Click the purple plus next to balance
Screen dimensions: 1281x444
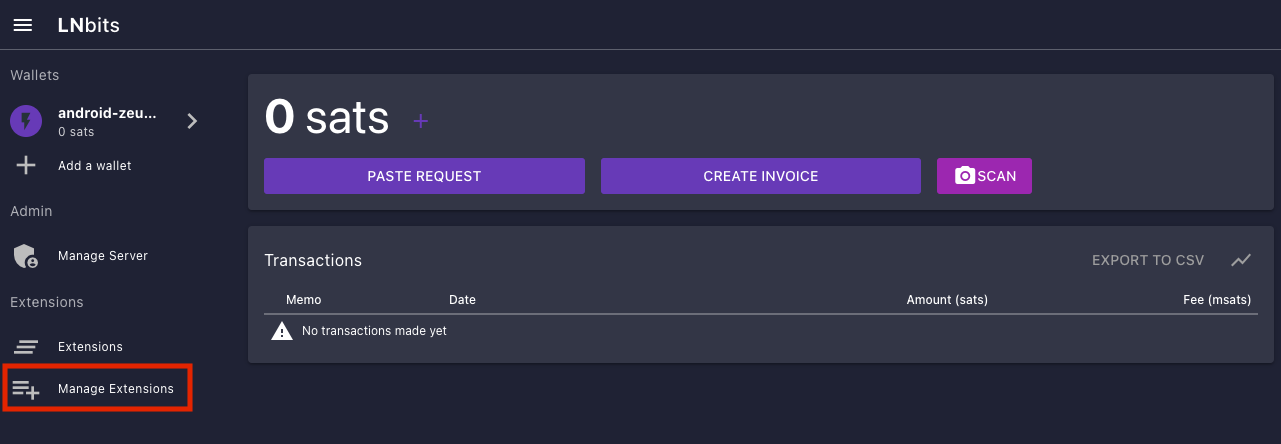pos(421,121)
